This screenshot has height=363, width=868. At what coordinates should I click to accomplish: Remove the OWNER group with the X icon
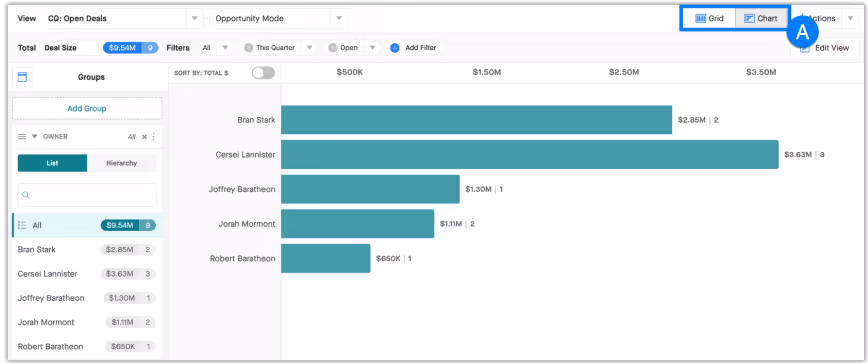[x=144, y=137]
